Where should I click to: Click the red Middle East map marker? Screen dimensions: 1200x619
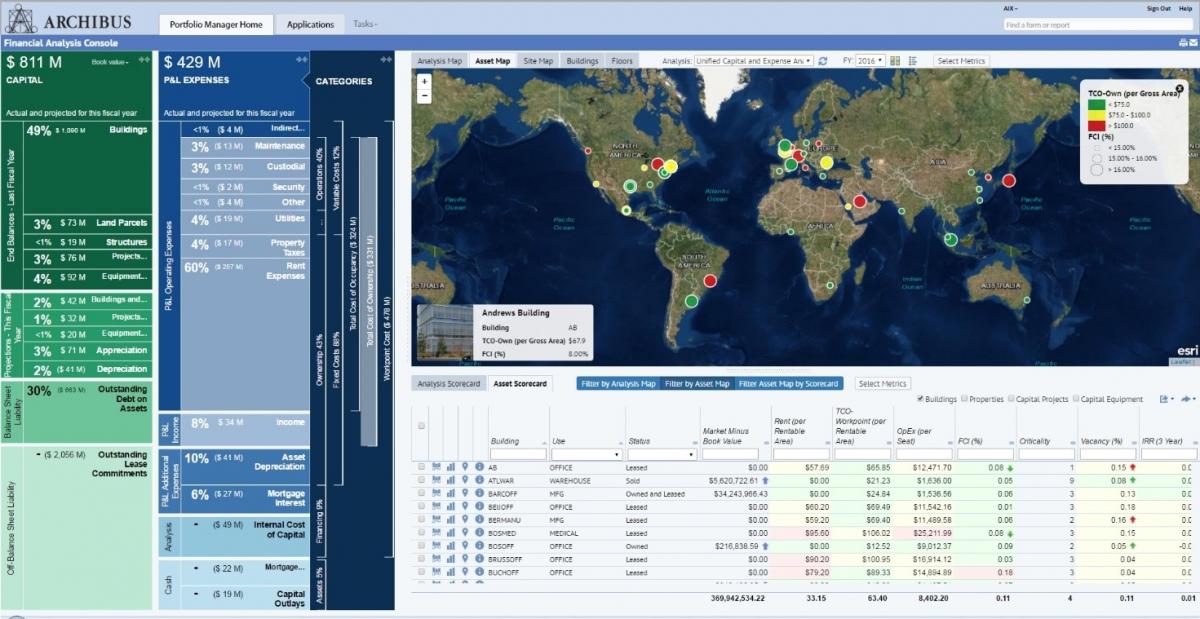(x=859, y=203)
